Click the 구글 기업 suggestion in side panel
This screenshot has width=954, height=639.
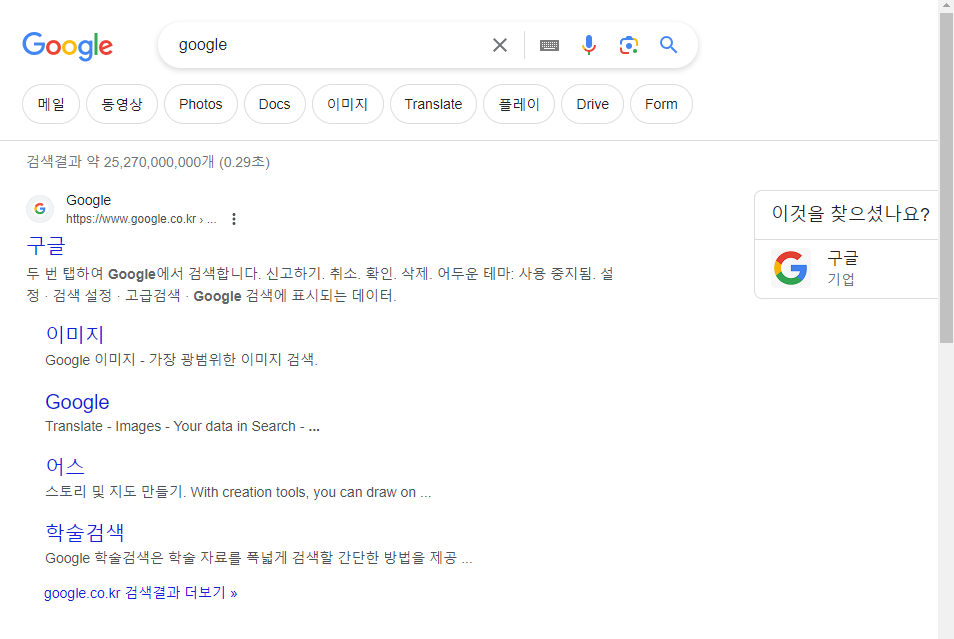(846, 268)
